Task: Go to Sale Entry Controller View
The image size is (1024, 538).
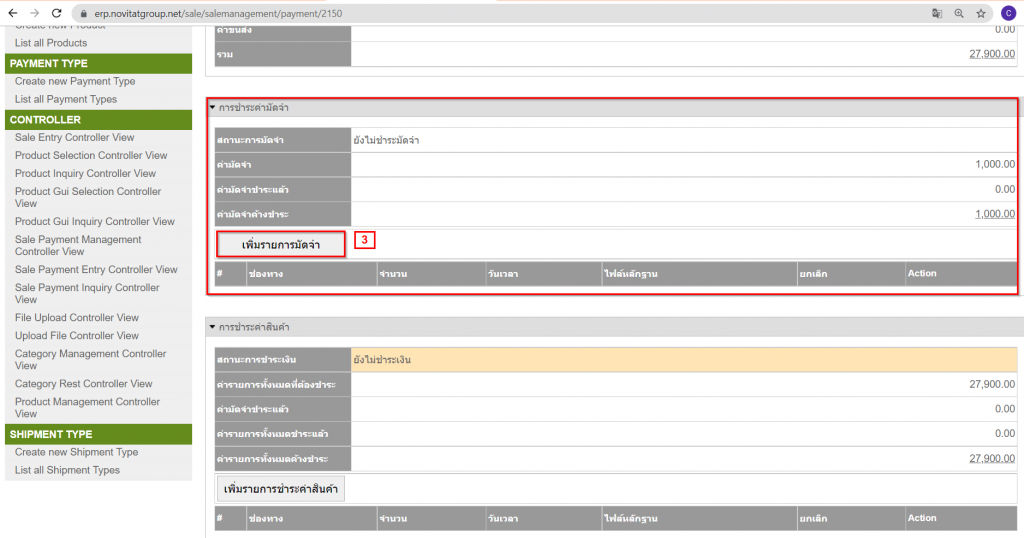Action: pyautogui.click(x=74, y=137)
